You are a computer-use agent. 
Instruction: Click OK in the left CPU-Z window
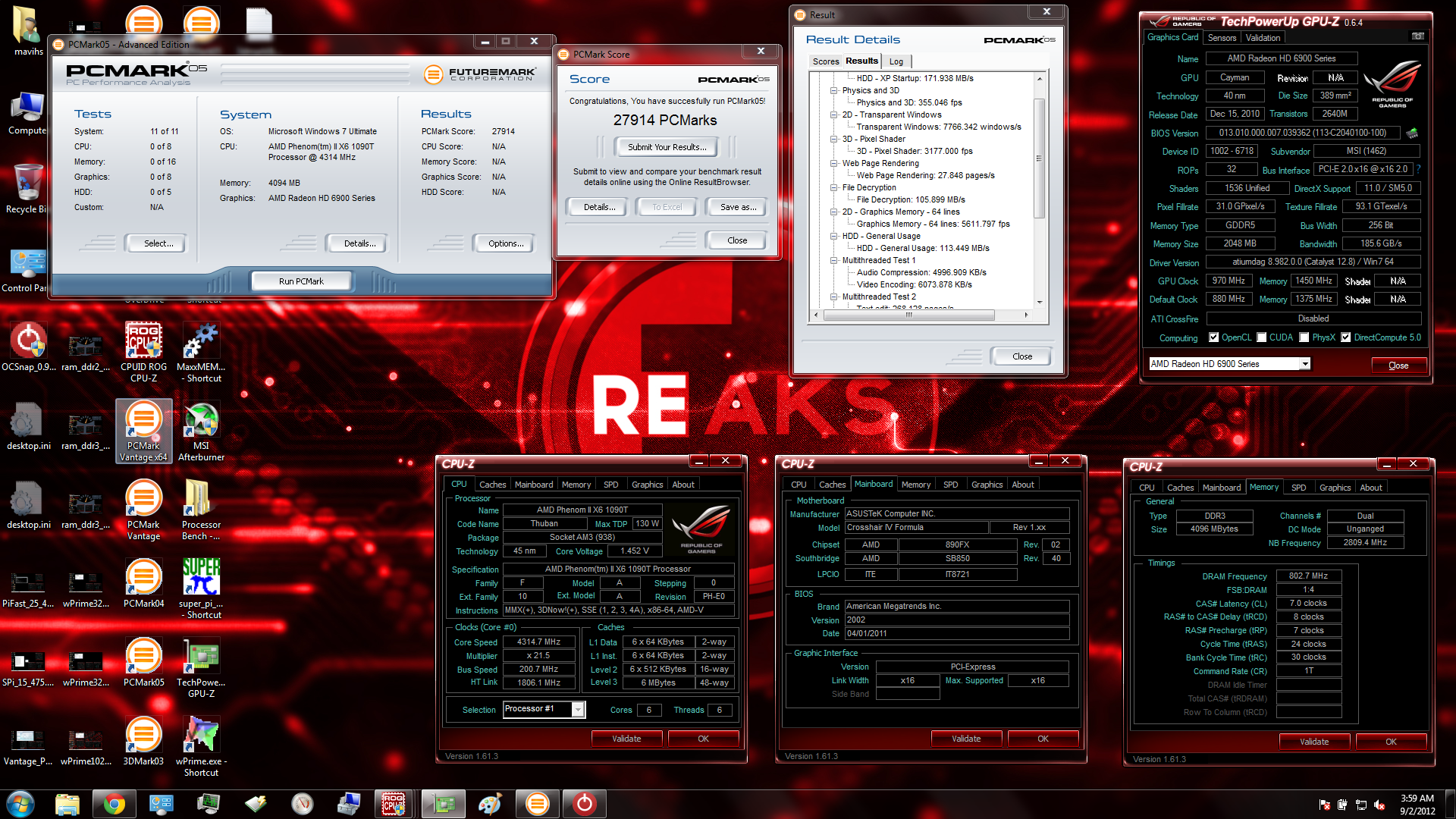coord(703,739)
